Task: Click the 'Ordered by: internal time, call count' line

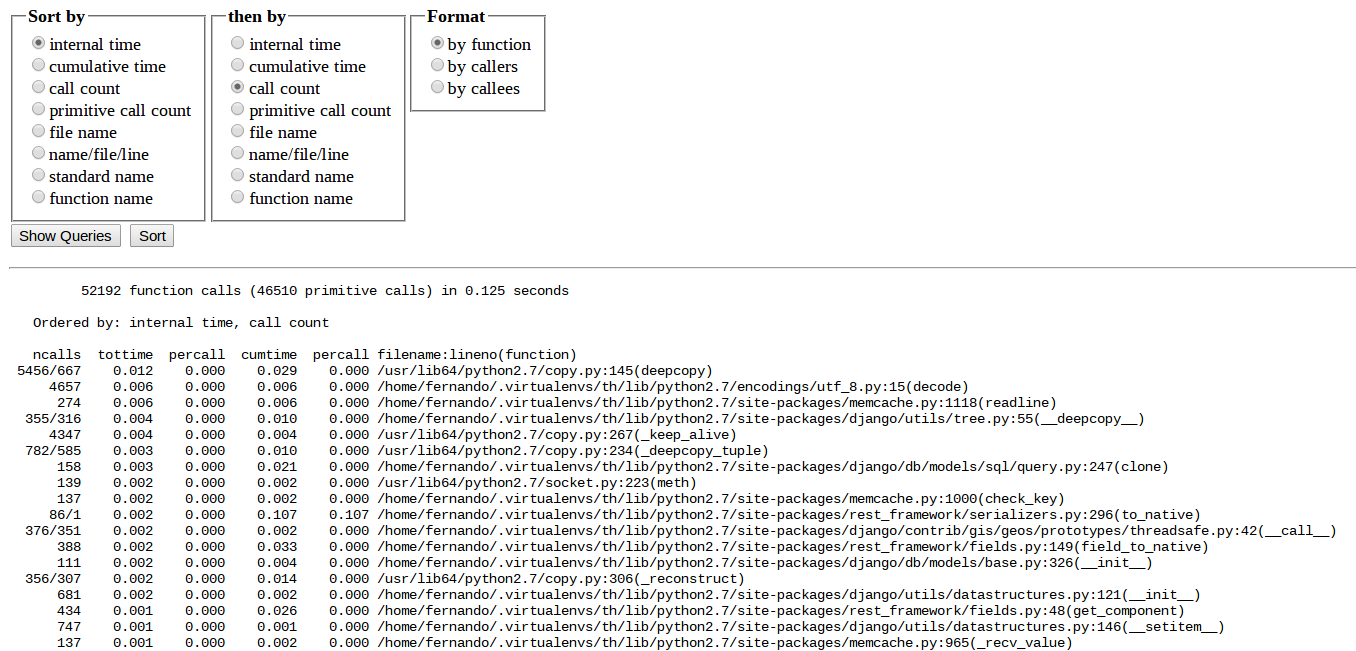Action: 181,323
